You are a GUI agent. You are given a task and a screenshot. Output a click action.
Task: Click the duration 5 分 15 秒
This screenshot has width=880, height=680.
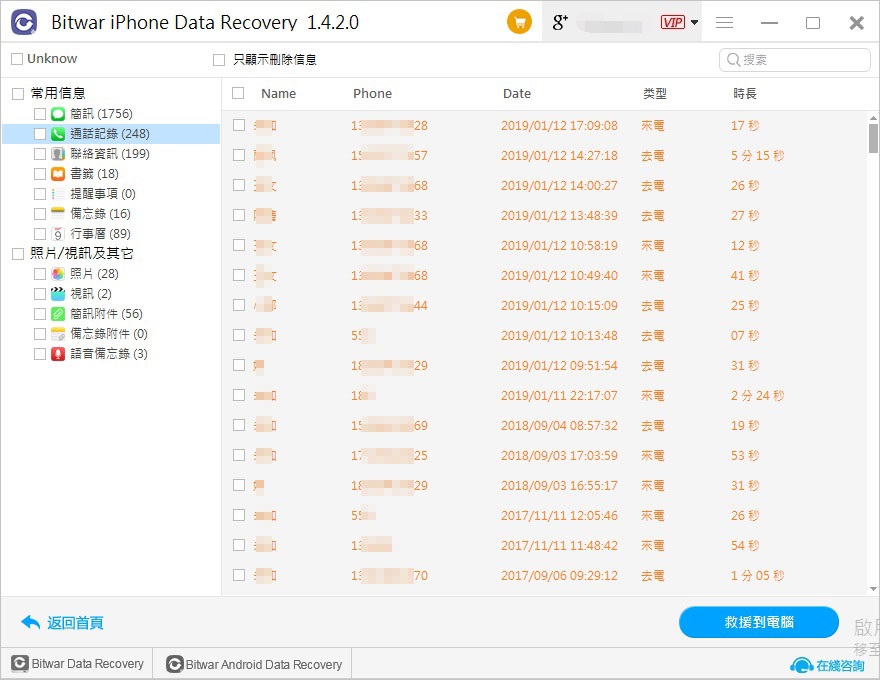point(757,155)
